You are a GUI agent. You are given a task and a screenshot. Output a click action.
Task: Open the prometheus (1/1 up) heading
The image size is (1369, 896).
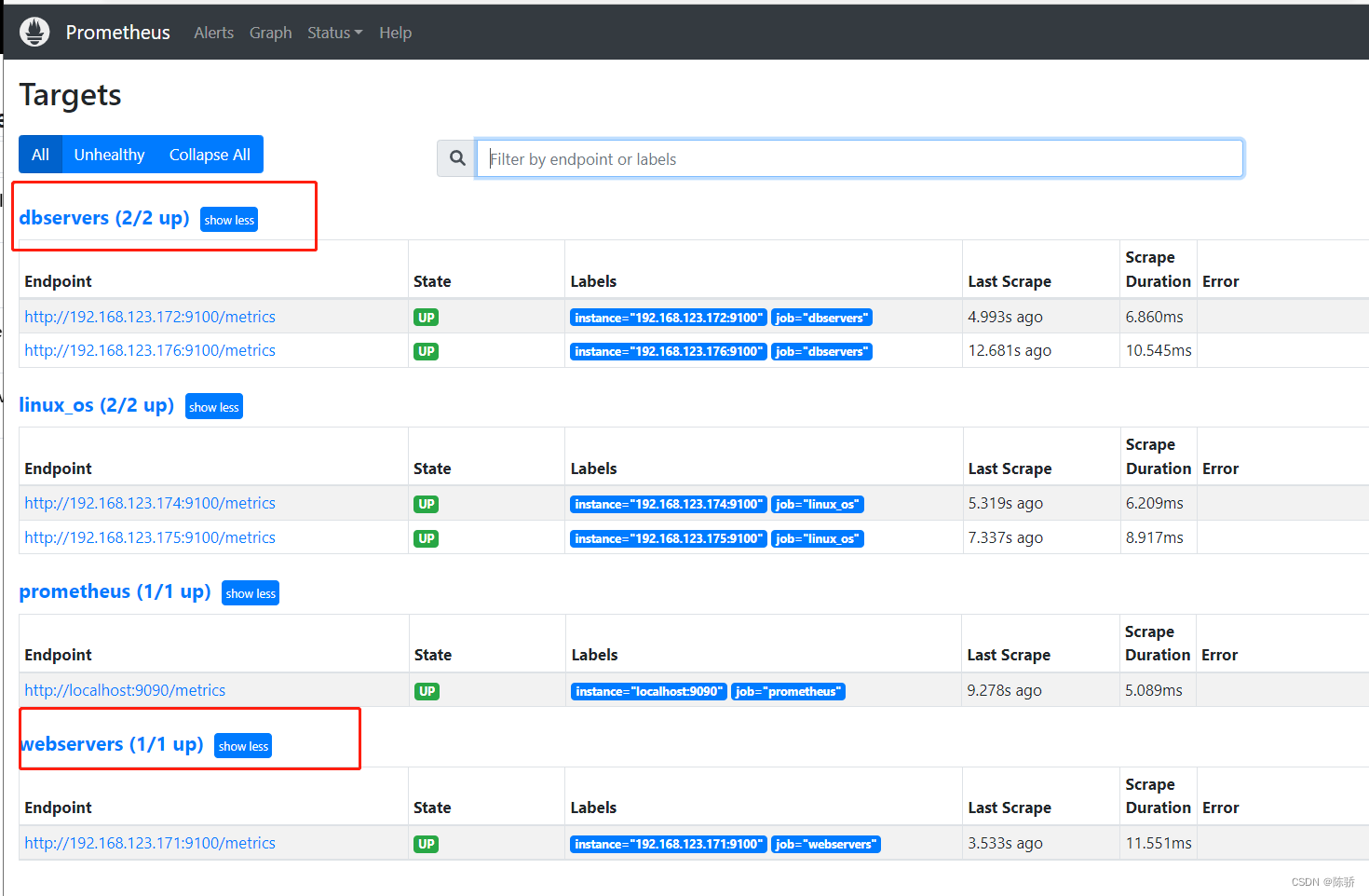[115, 591]
